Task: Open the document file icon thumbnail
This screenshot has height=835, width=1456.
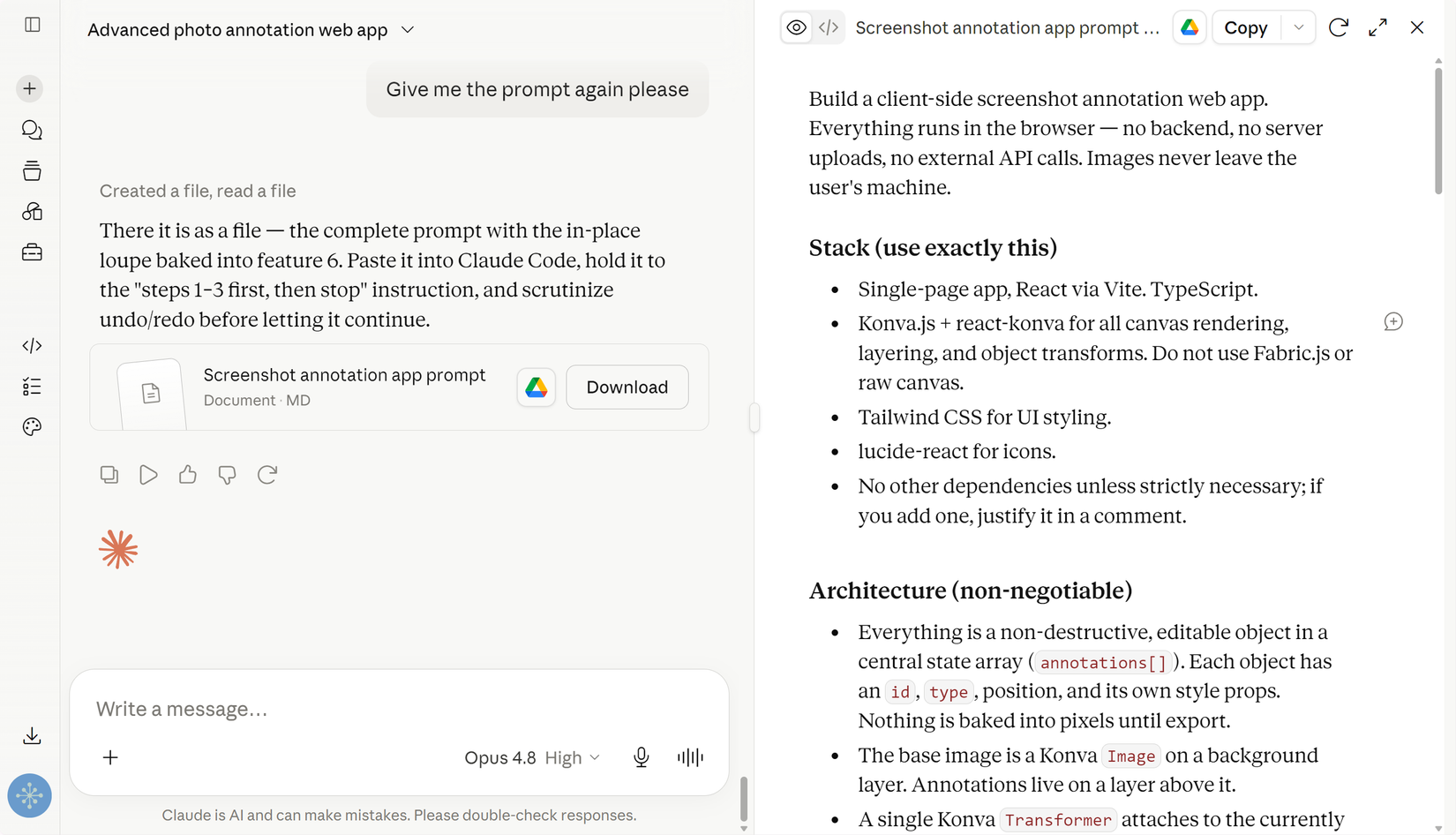Action: pyautogui.click(x=151, y=393)
